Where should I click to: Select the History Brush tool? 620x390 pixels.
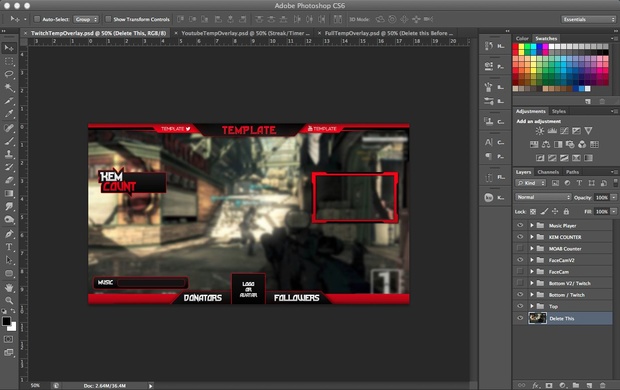(x=9, y=167)
